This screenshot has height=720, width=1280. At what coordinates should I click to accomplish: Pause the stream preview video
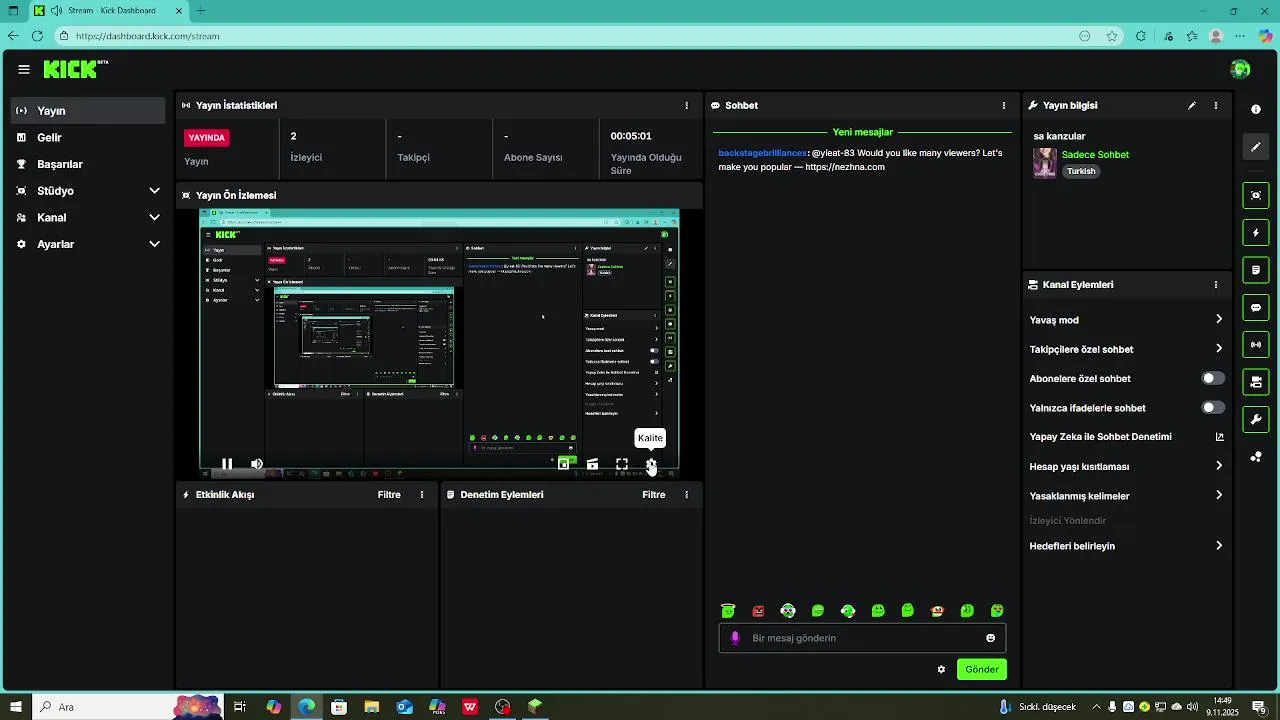227,464
